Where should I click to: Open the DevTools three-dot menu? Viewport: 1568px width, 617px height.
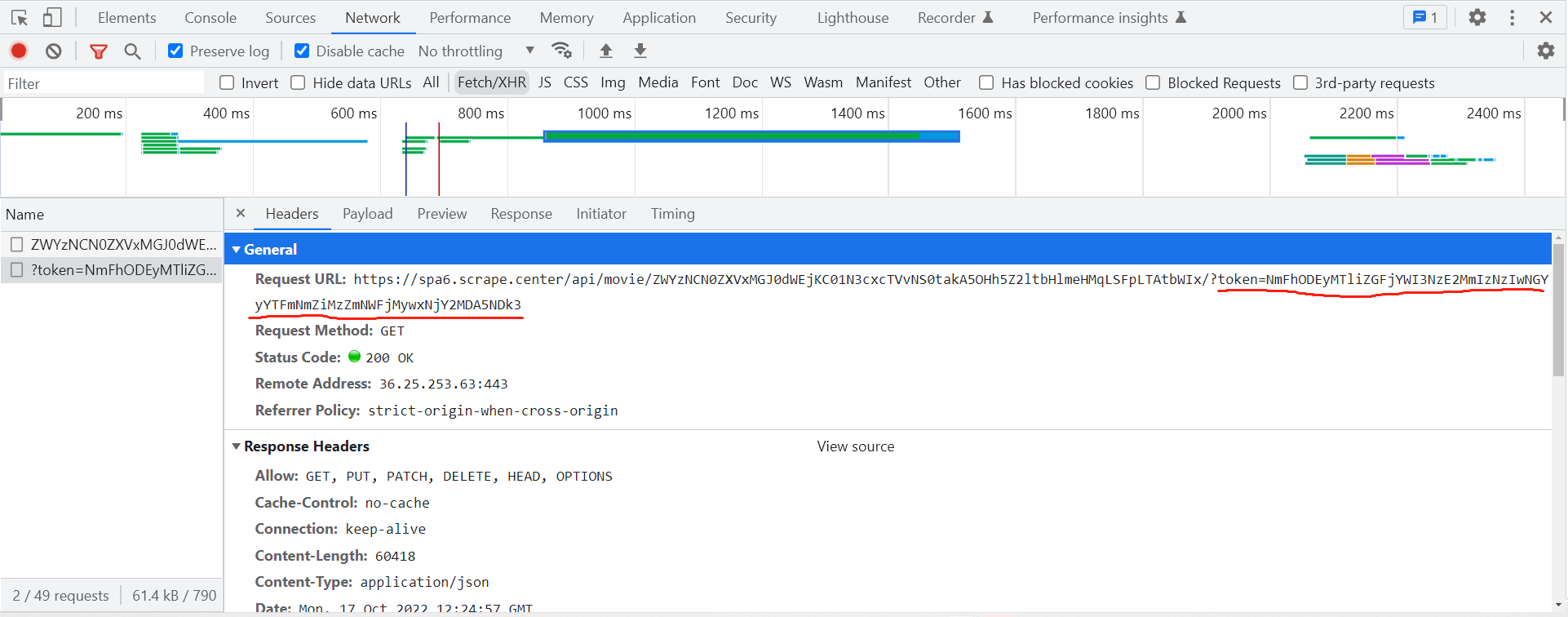click(1513, 17)
